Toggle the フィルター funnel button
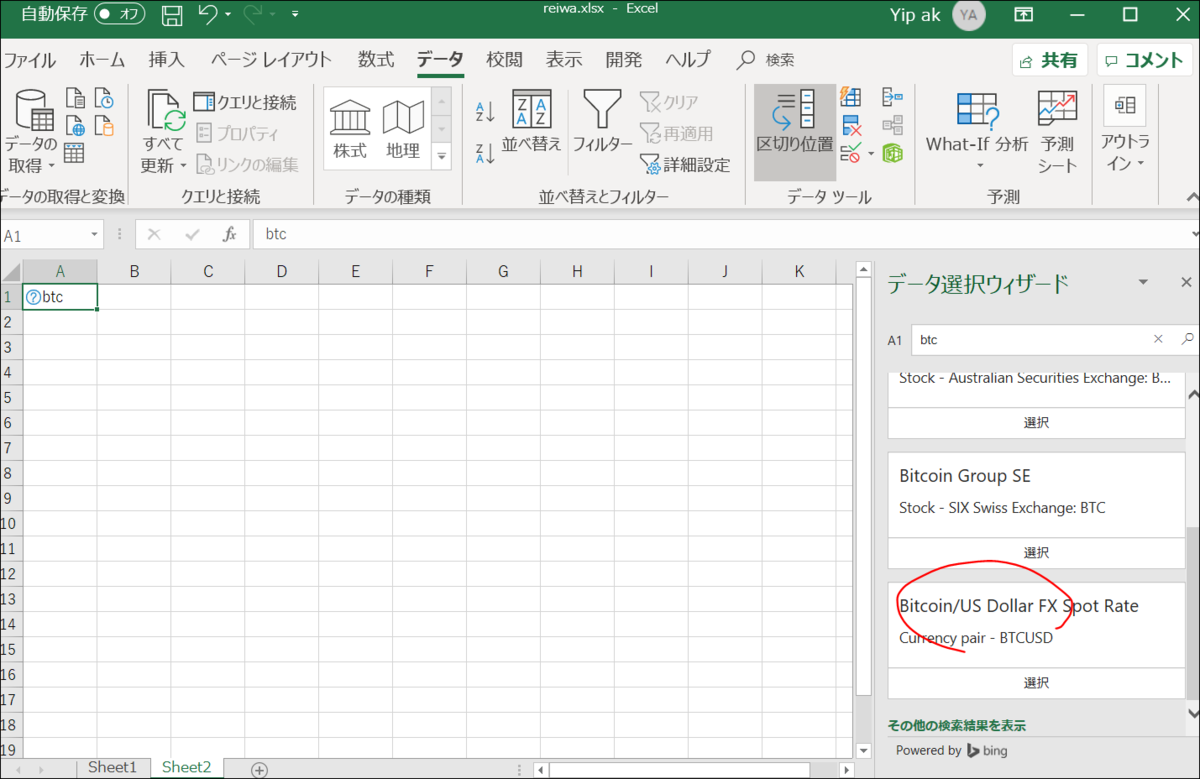Screen dimensions: 1200x779 coord(602,123)
